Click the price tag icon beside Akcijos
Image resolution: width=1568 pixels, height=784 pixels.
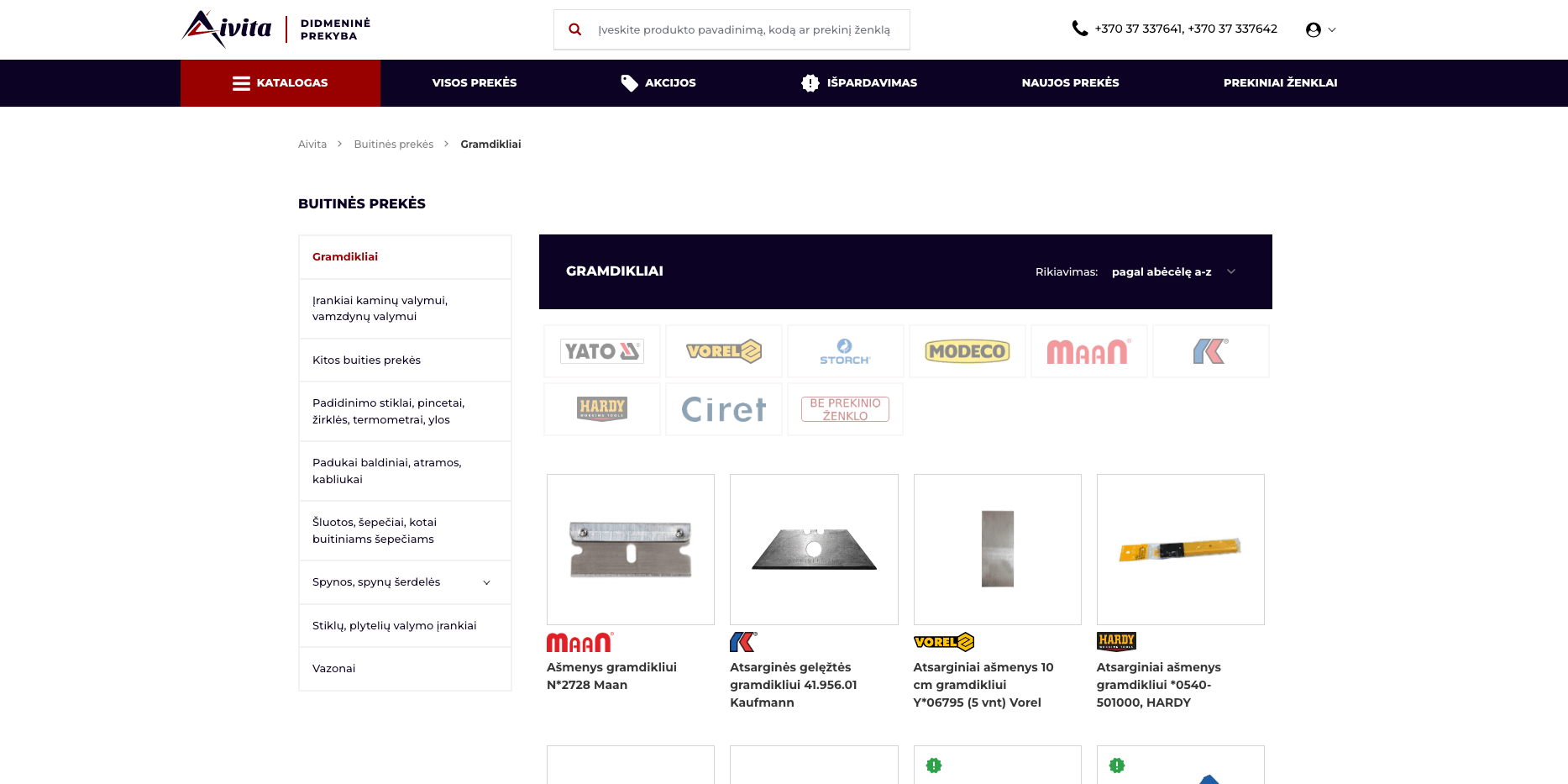[x=629, y=83]
